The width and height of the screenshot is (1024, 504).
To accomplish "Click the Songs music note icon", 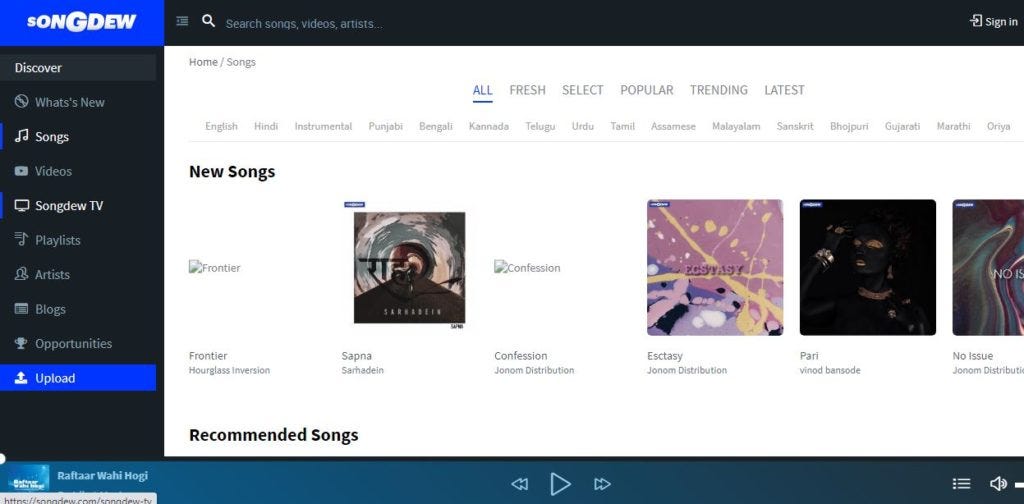I will point(22,136).
